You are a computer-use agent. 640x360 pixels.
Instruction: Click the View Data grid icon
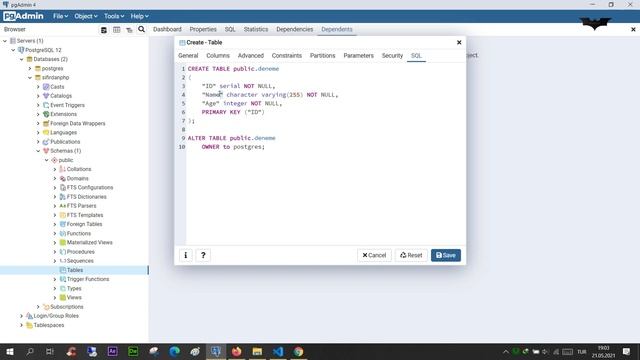tap(116, 30)
